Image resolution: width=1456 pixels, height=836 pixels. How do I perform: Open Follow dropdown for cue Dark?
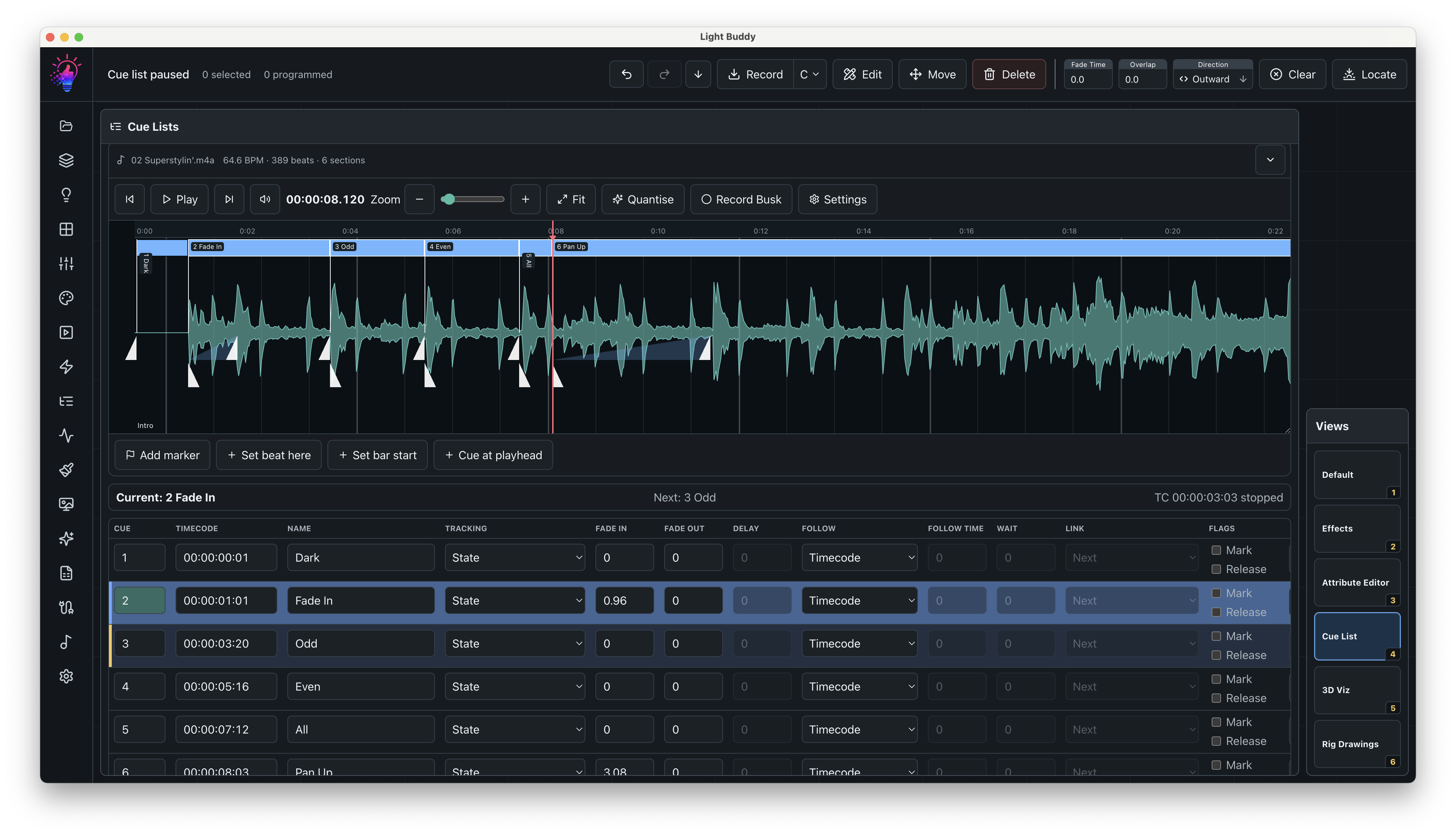coord(859,558)
